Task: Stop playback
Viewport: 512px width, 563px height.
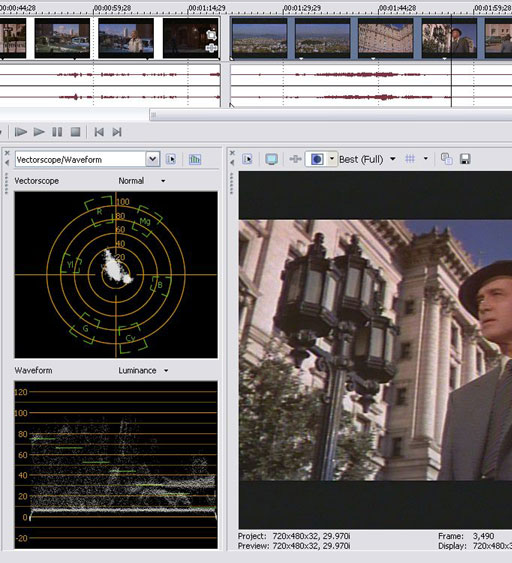Action: [75, 132]
